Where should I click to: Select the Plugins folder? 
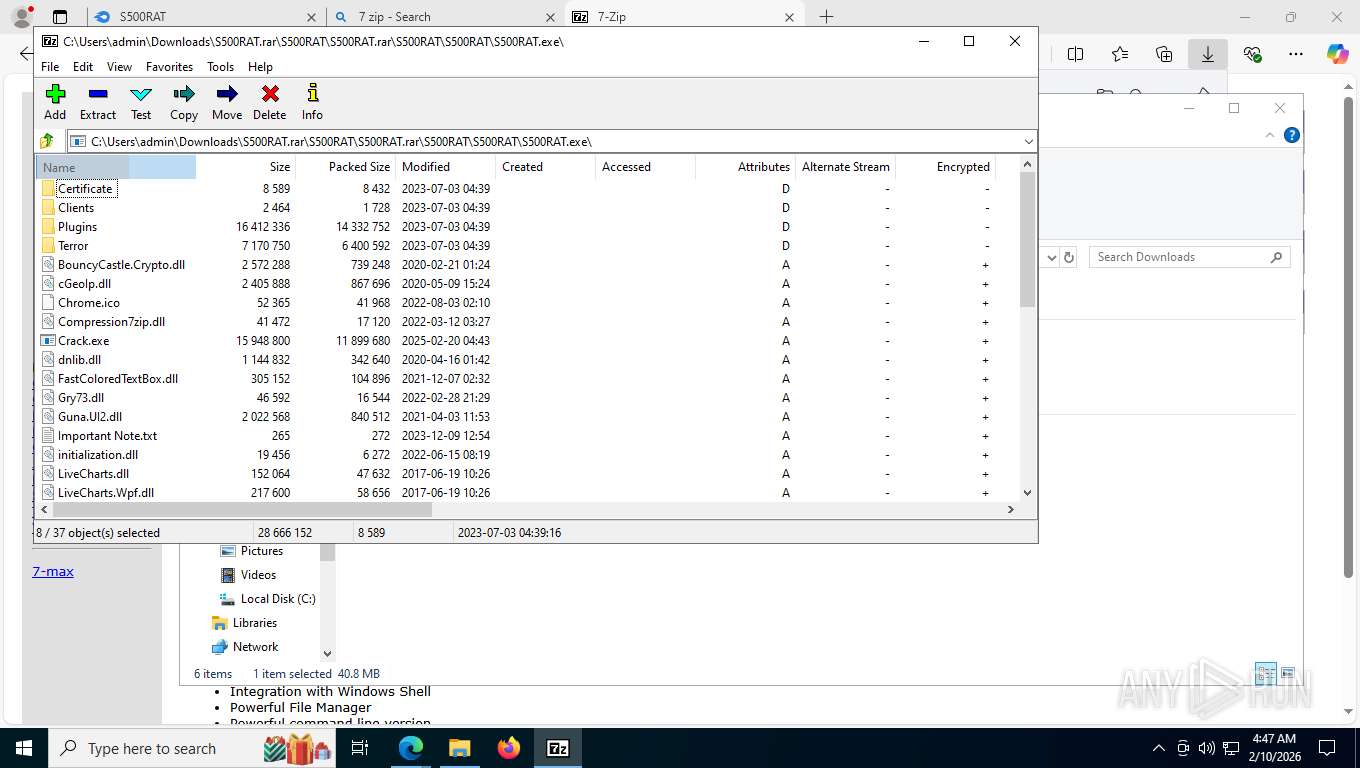pyautogui.click(x=77, y=226)
